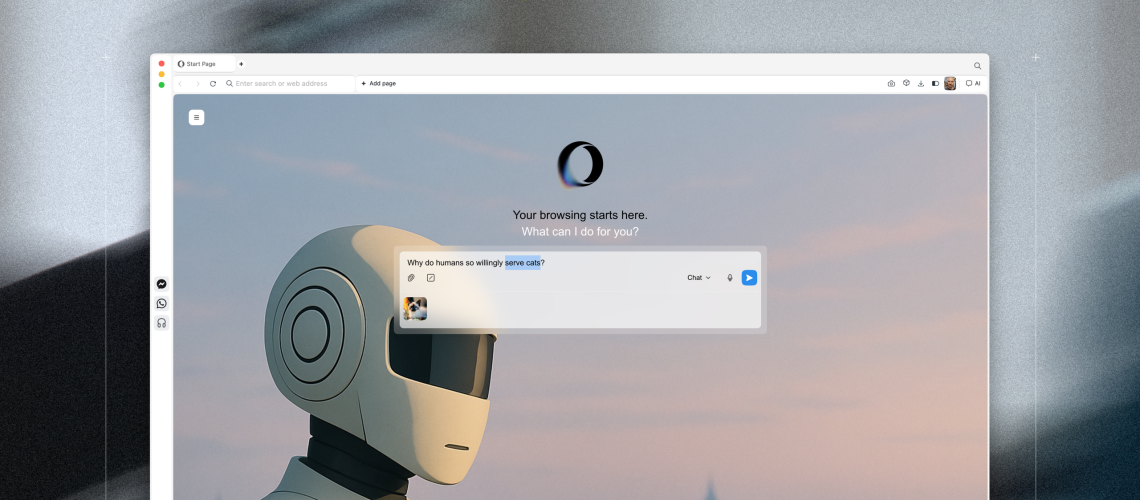This screenshot has height=500, width=1140.
Task: Click the address bar search field
Action: 289,84
